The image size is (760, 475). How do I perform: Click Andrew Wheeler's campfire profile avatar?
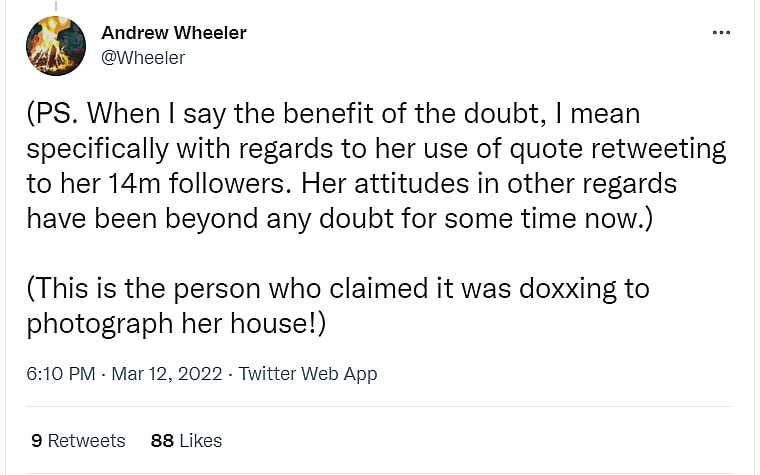55,46
